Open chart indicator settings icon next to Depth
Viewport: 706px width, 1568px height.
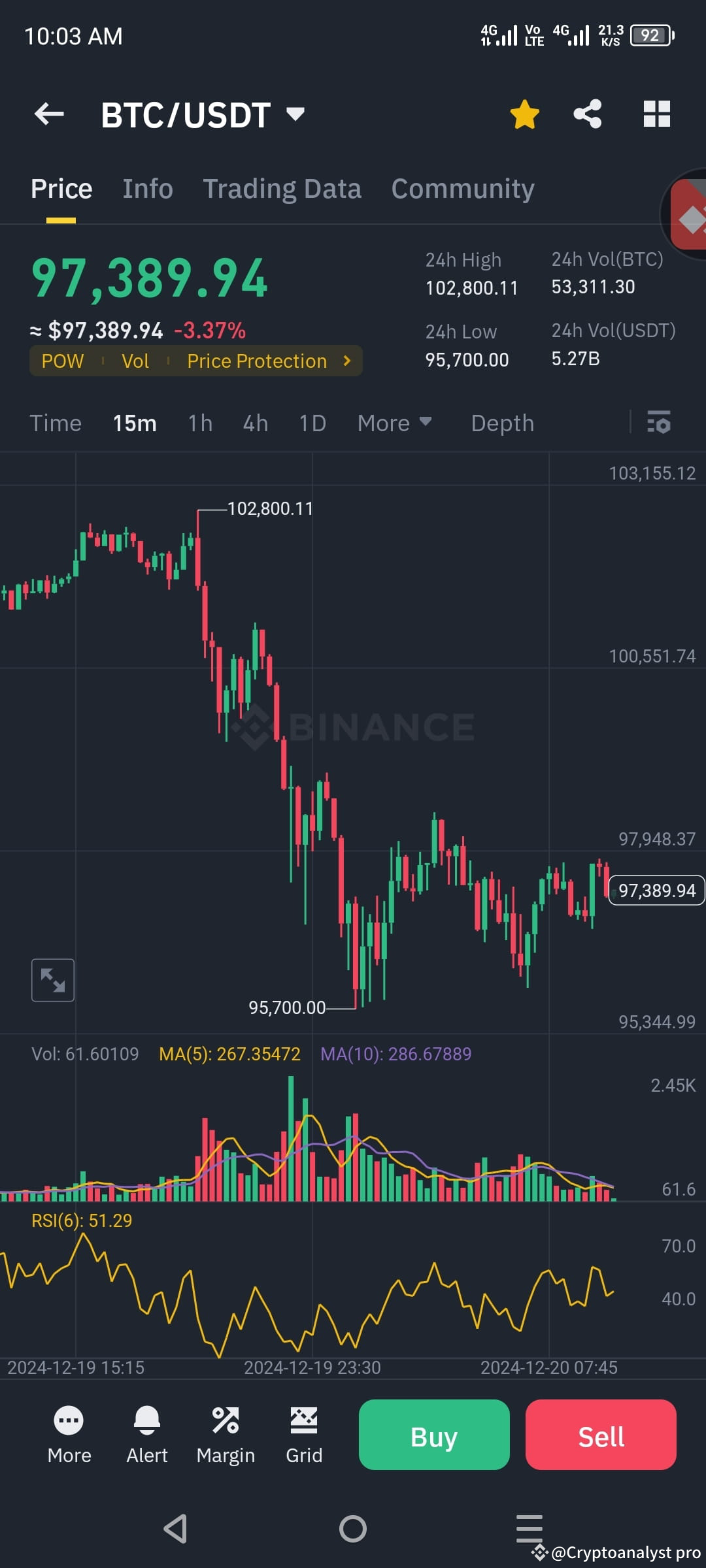[659, 423]
